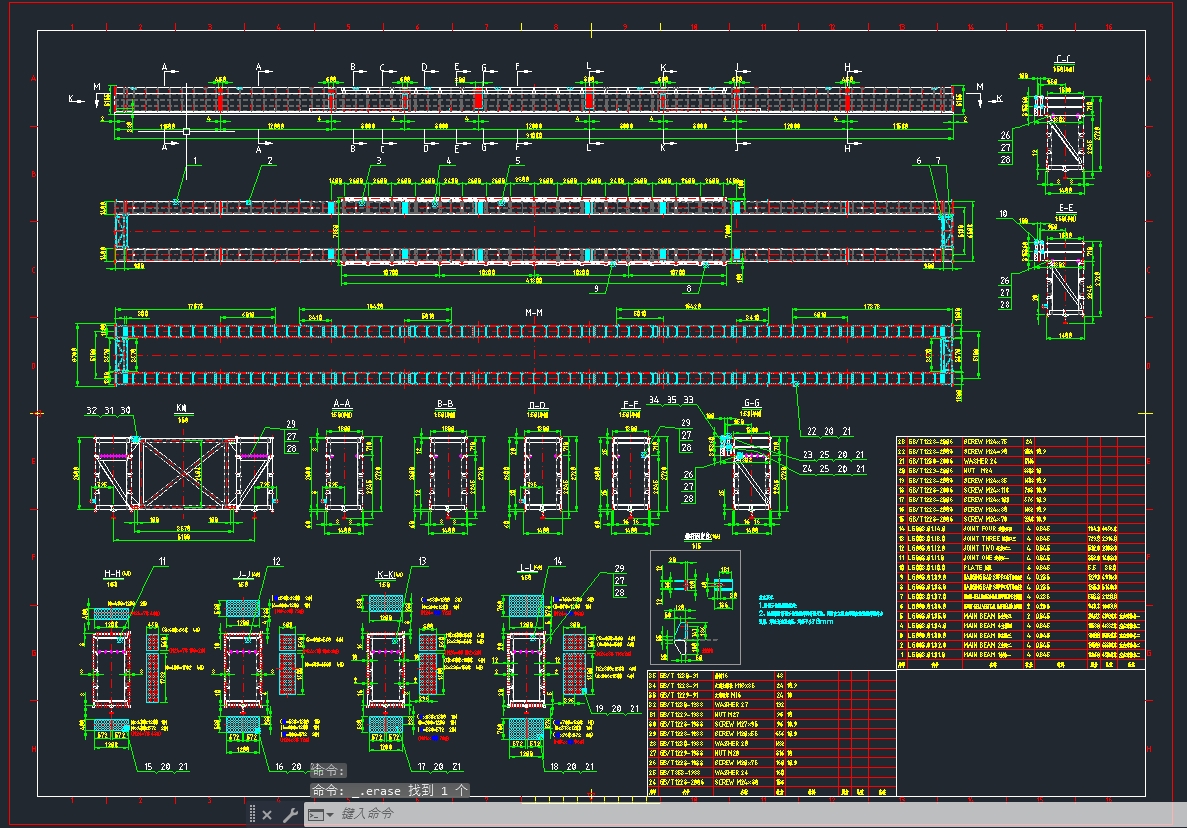Click 'JOINT THREE' in the parts table

(984, 539)
